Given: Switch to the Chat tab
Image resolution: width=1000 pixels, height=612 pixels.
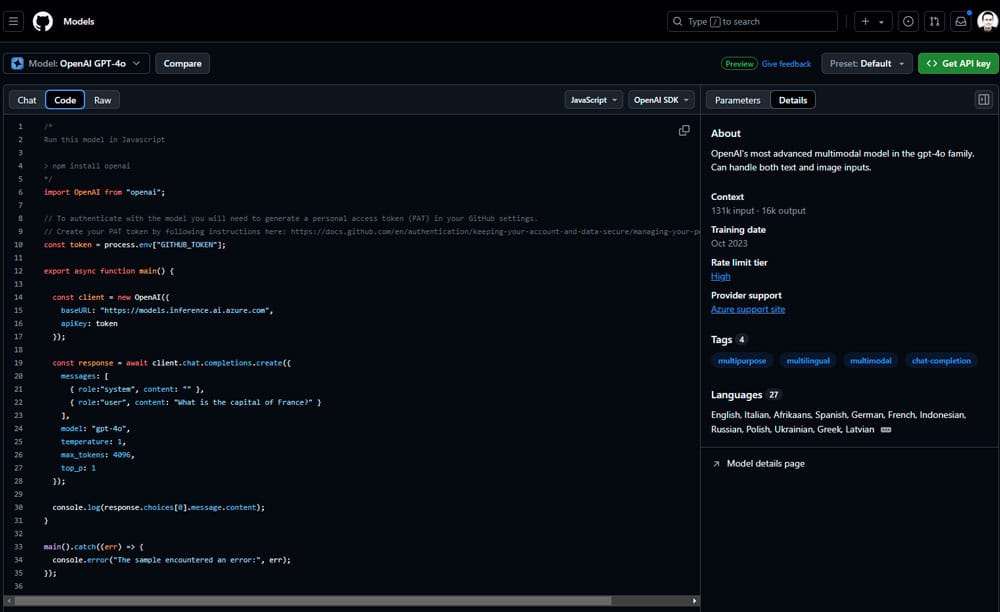Looking at the screenshot, I should (x=27, y=100).
